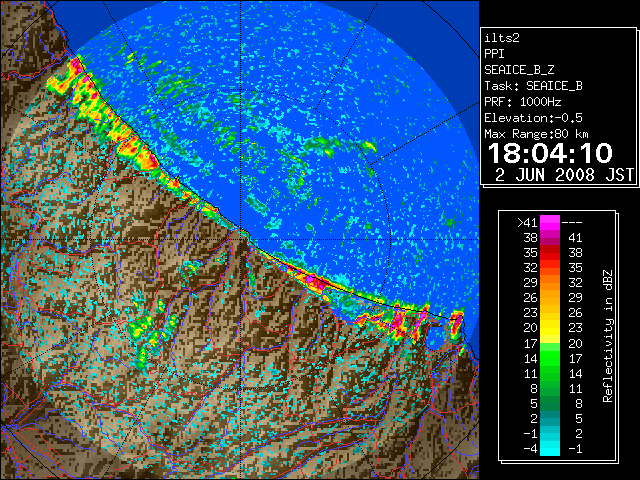Click the 'PPI' scan type text
Viewport: 640px width, 480px height.
pos(494,54)
